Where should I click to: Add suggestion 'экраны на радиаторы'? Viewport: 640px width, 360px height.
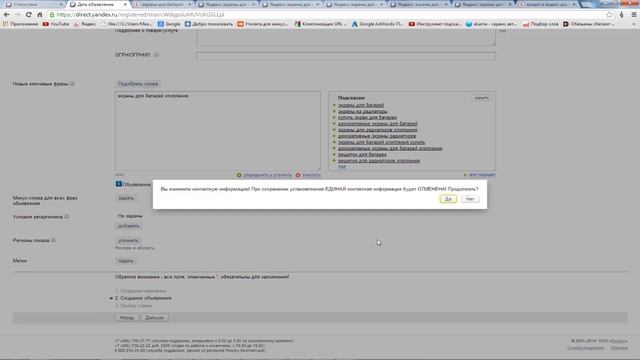(x=362, y=111)
